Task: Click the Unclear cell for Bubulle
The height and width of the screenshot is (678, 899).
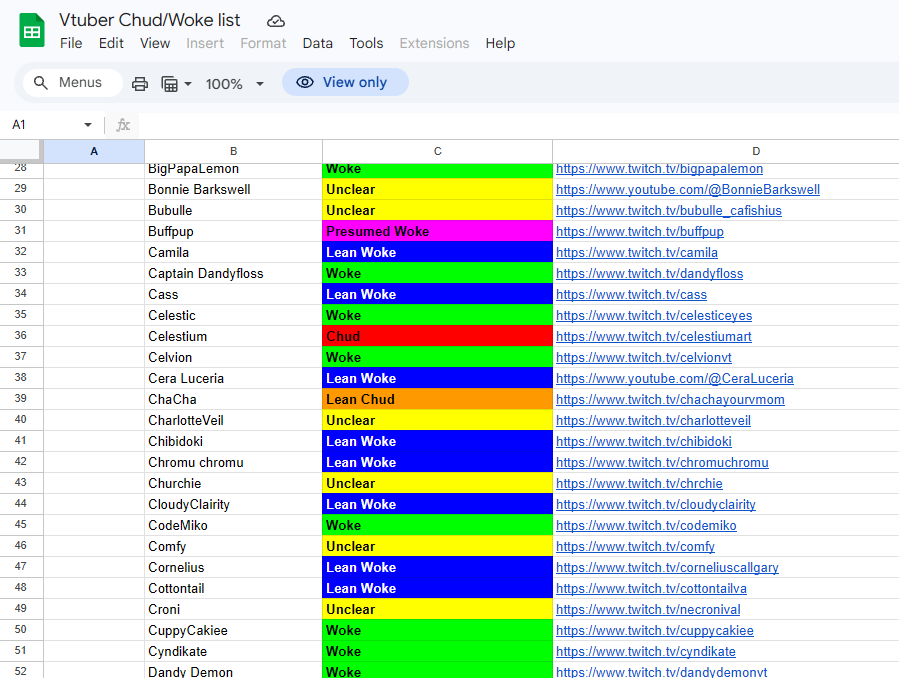Action: [437, 210]
